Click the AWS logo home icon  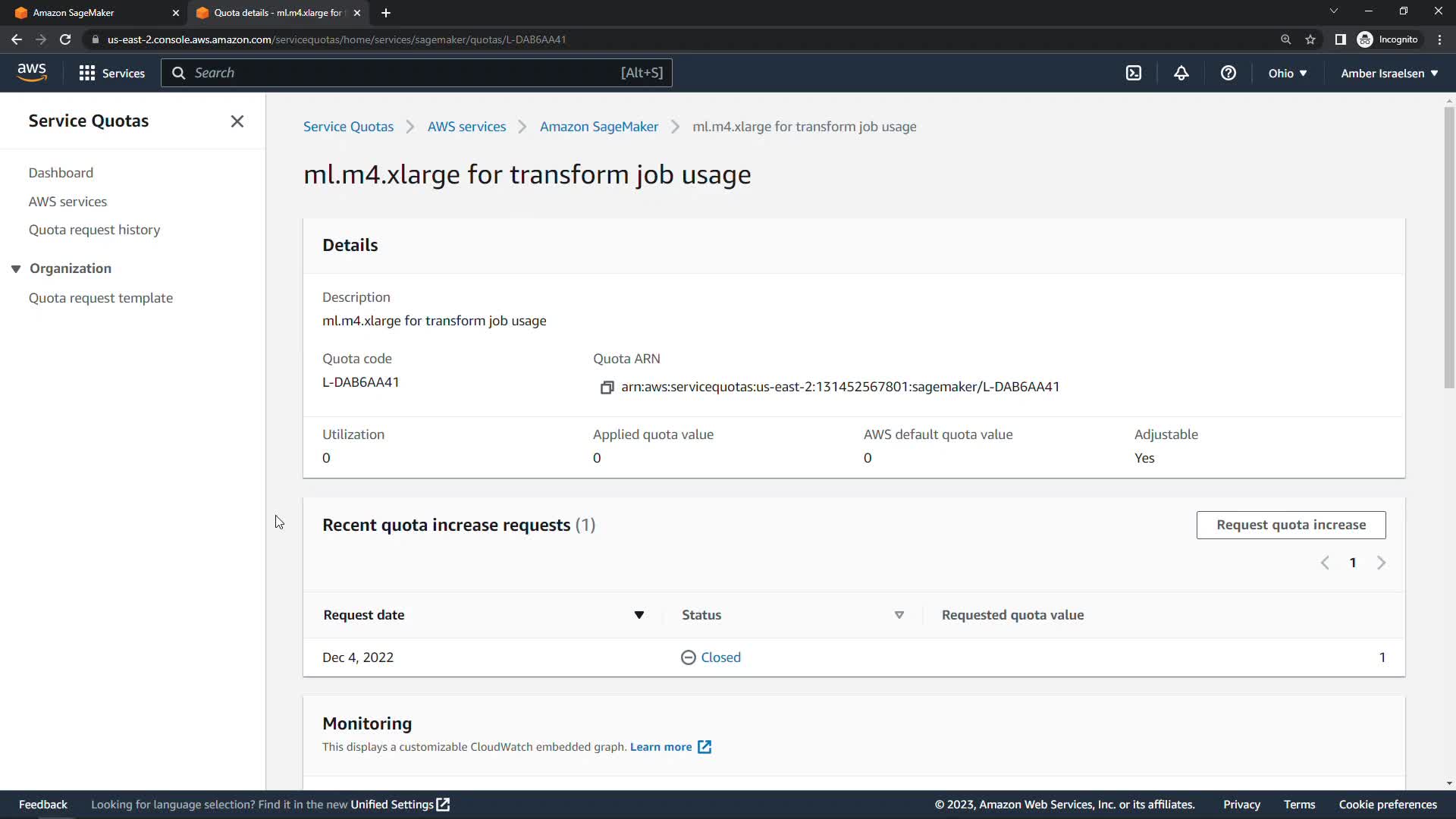click(x=32, y=72)
